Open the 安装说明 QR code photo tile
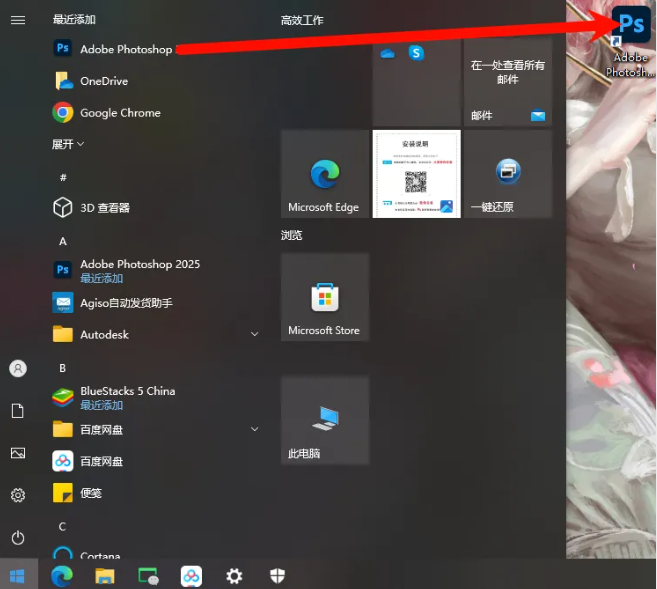The image size is (657, 589). (416, 174)
